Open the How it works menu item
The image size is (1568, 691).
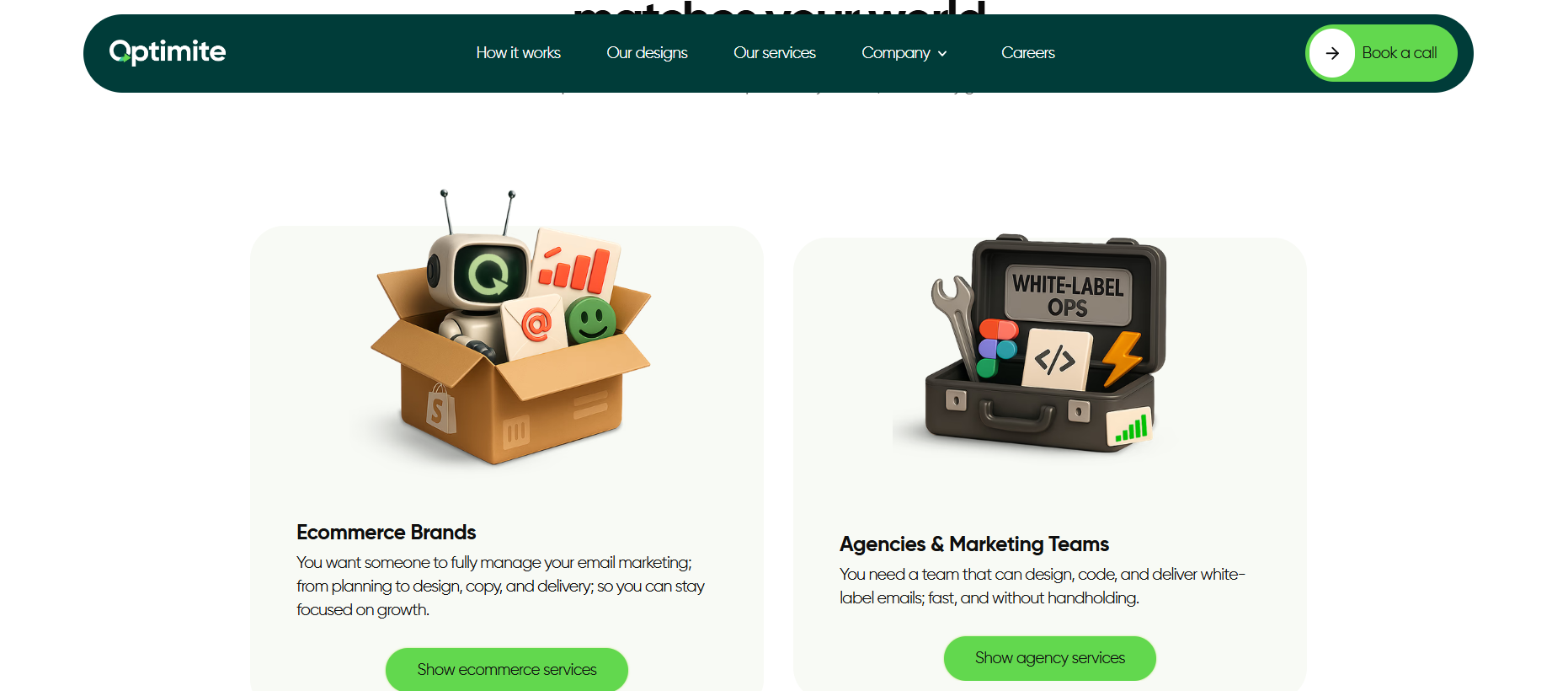pyautogui.click(x=519, y=53)
